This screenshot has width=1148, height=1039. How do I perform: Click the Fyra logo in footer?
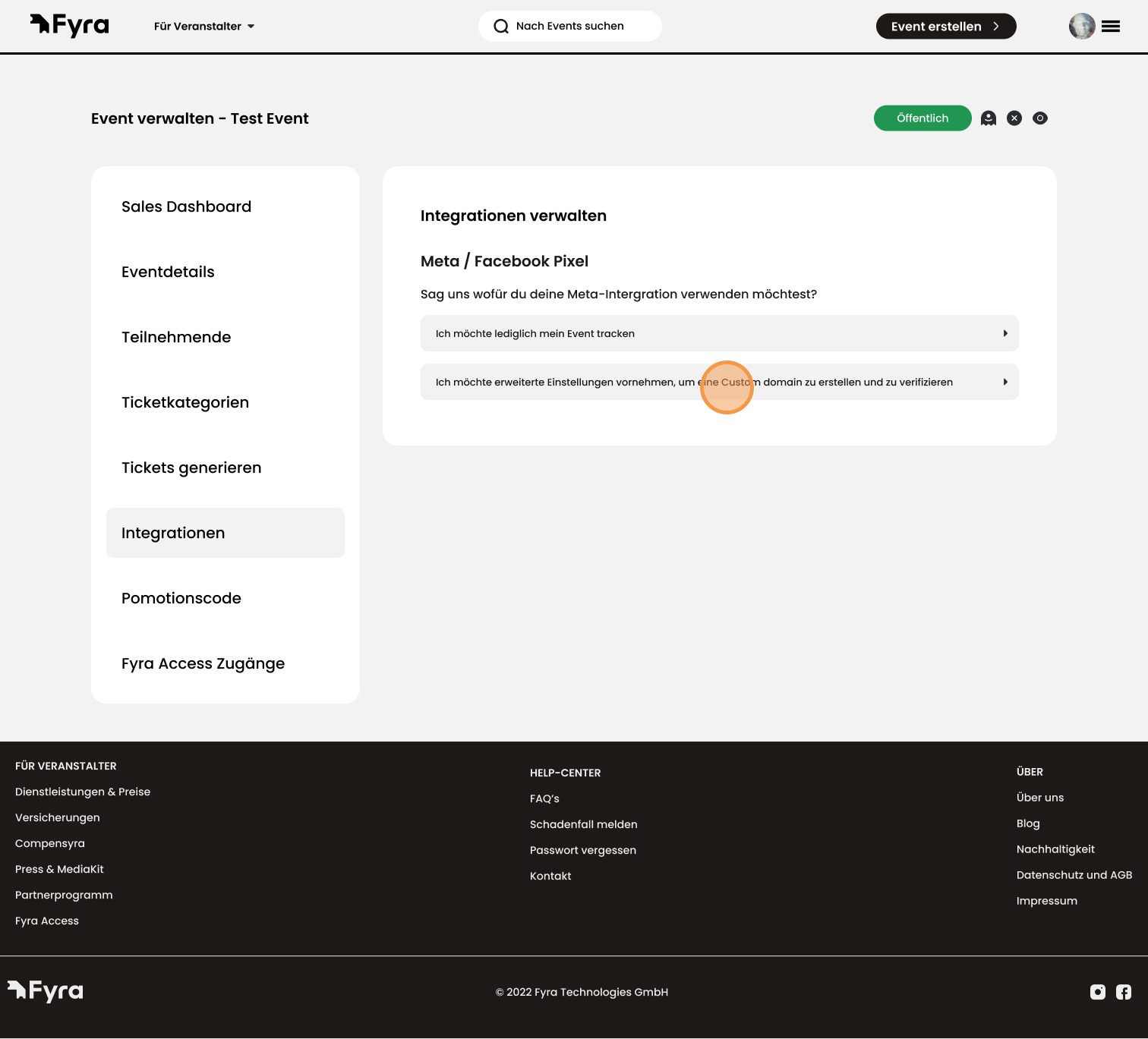[46, 991]
